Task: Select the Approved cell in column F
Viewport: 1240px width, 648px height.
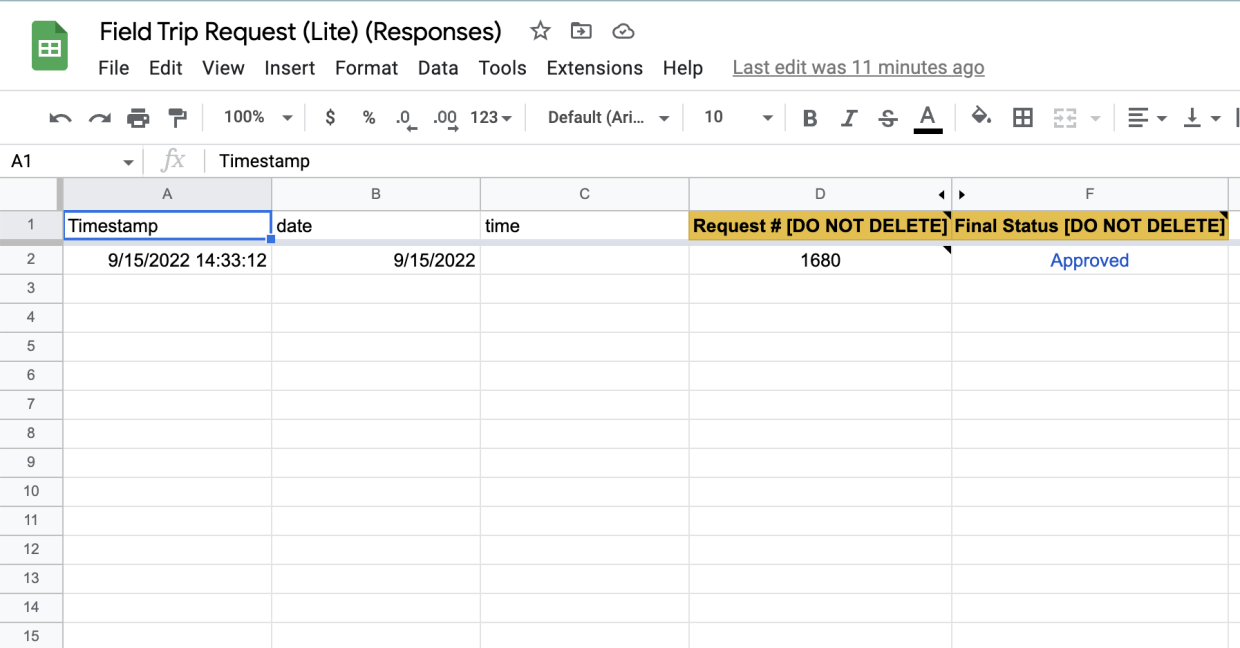Action: 1089,260
